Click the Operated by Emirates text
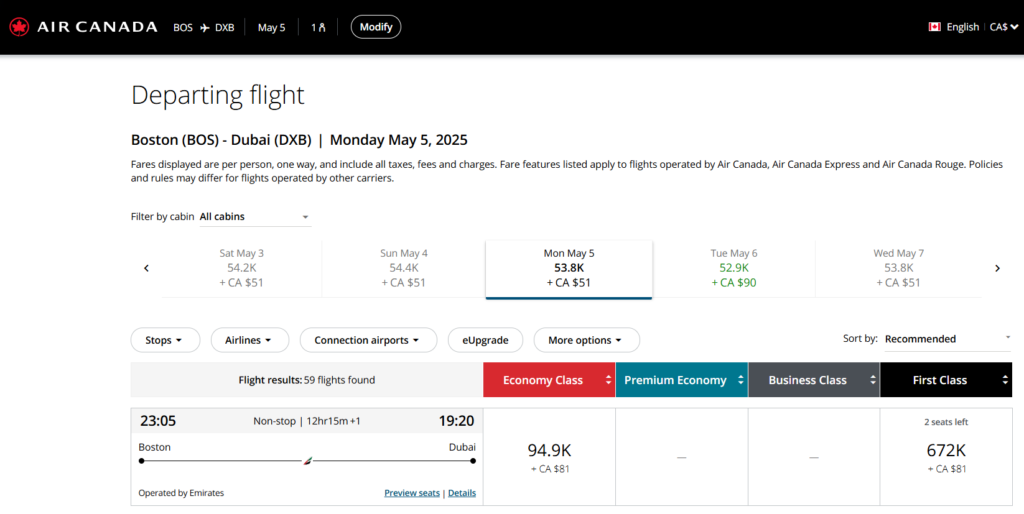This screenshot has width=1024, height=514. [x=181, y=493]
